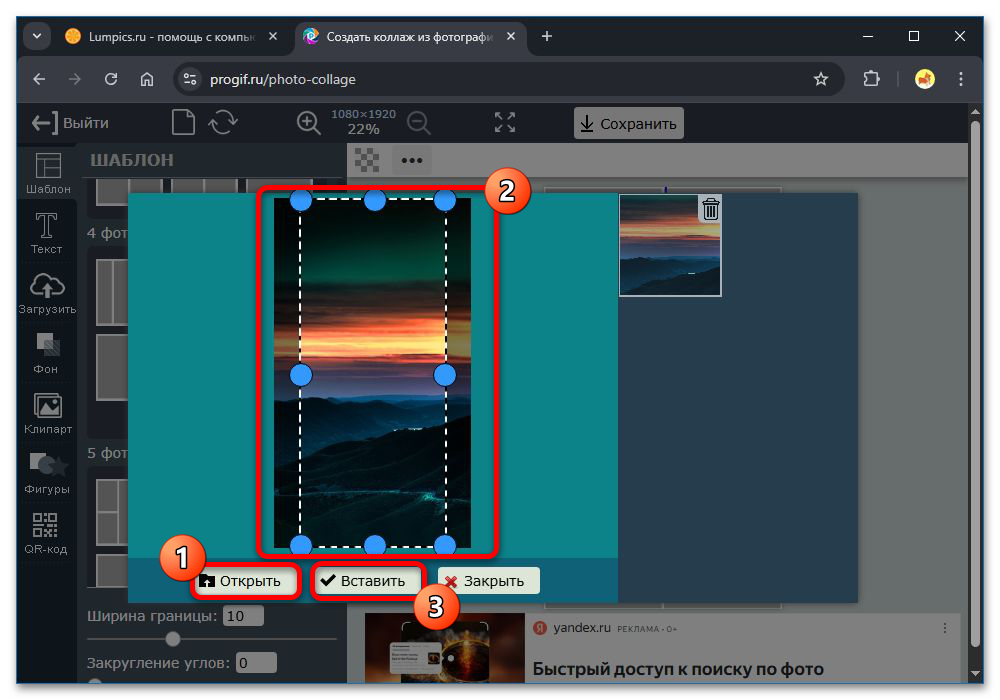Viewport: 1000px width, 700px height.
Task: Adjust the Ширина границы slider handle
Action: coord(173,639)
